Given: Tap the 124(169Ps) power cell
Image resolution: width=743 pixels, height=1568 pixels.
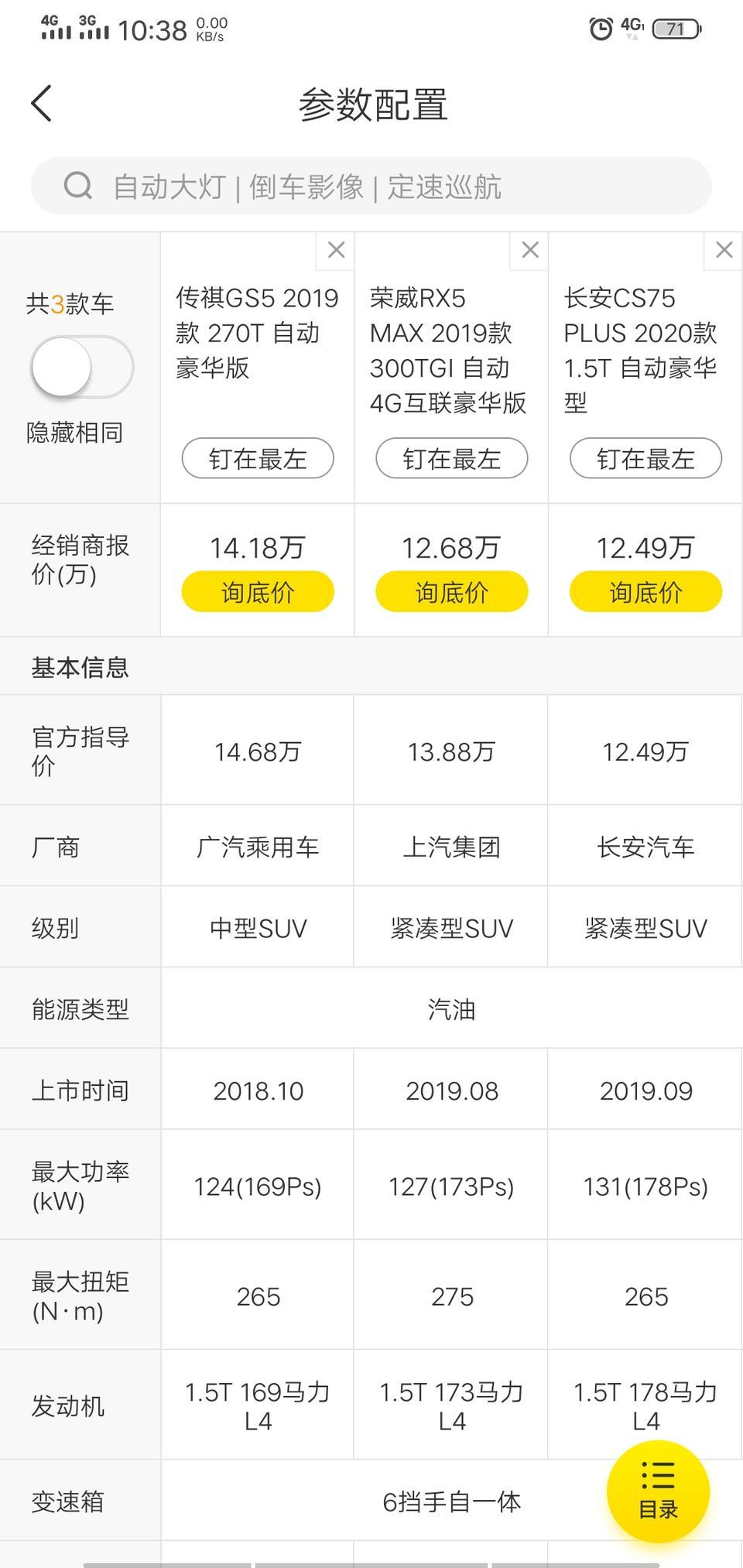Looking at the screenshot, I should [258, 1186].
